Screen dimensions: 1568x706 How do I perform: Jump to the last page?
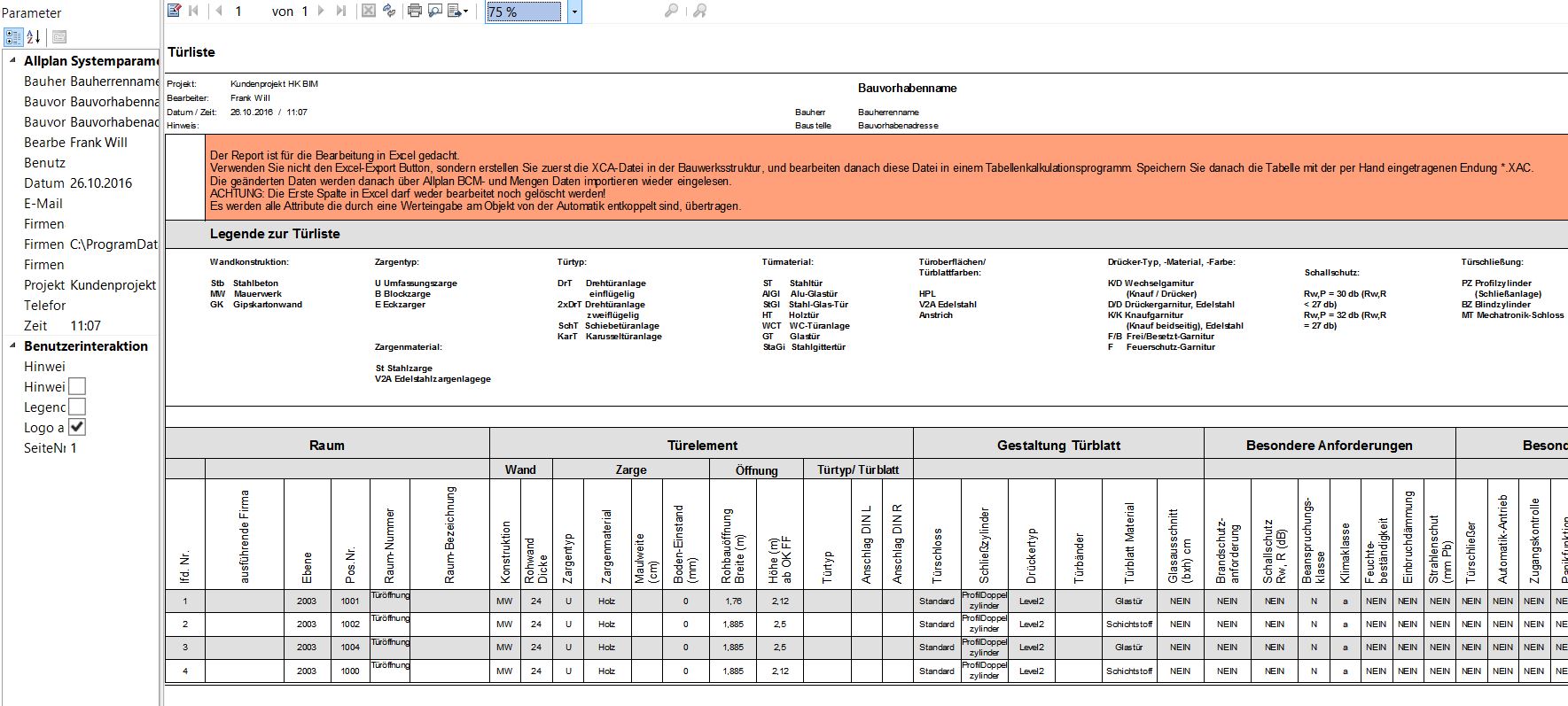341,11
